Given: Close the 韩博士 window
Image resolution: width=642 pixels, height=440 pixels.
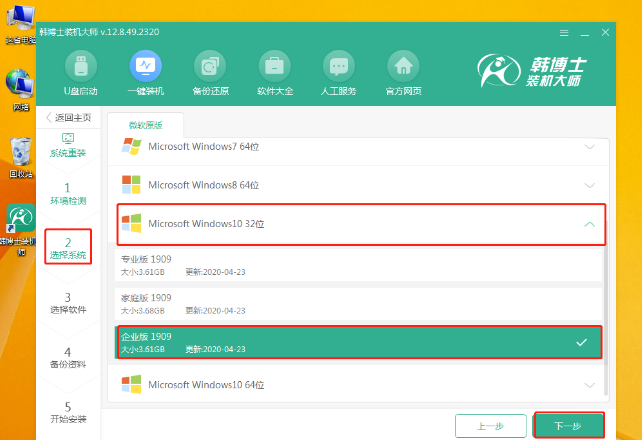Looking at the screenshot, I should point(605,33).
